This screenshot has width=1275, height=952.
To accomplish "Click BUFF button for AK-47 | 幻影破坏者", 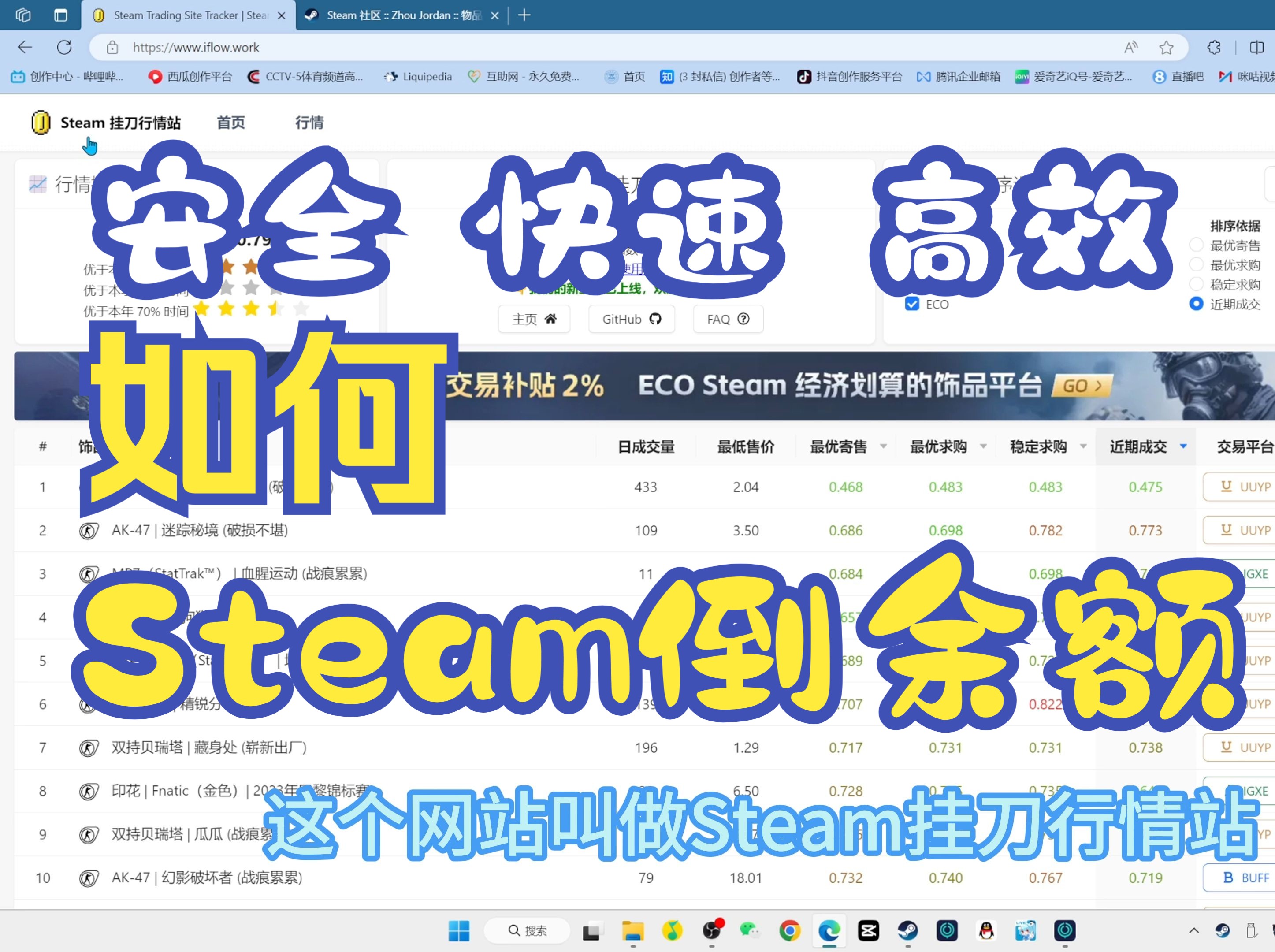I will point(1239,878).
